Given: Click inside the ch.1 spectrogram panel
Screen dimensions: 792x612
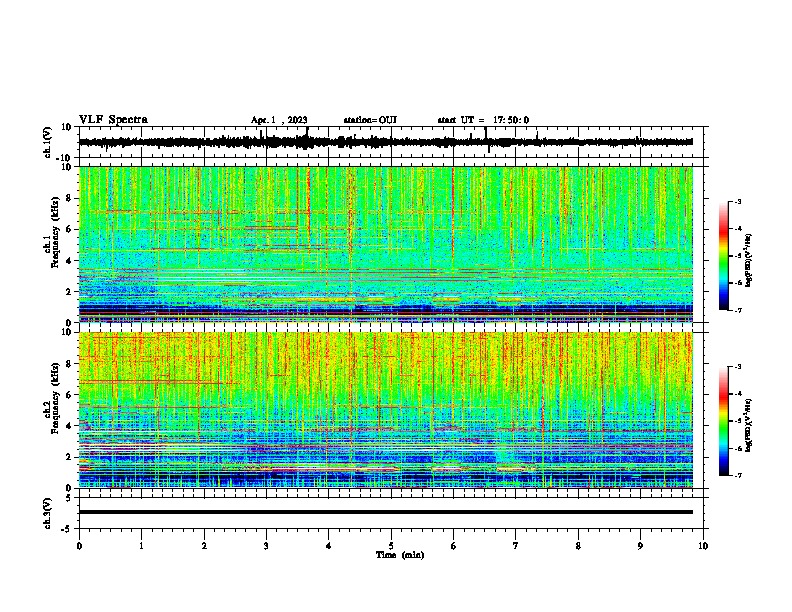Looking at the screenshot, I should click(386, 244).
